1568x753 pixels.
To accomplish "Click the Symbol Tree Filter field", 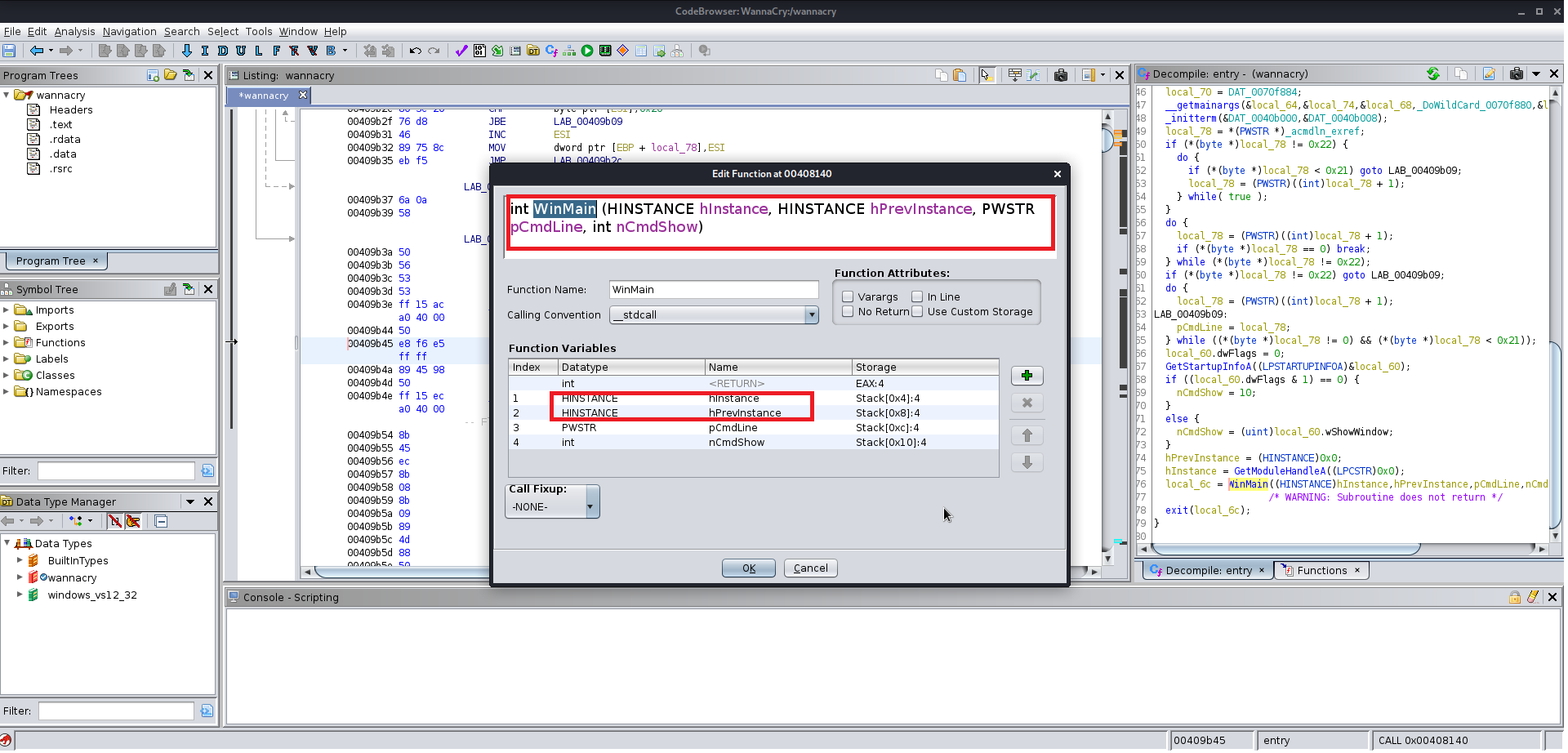I will pos(116,470).
